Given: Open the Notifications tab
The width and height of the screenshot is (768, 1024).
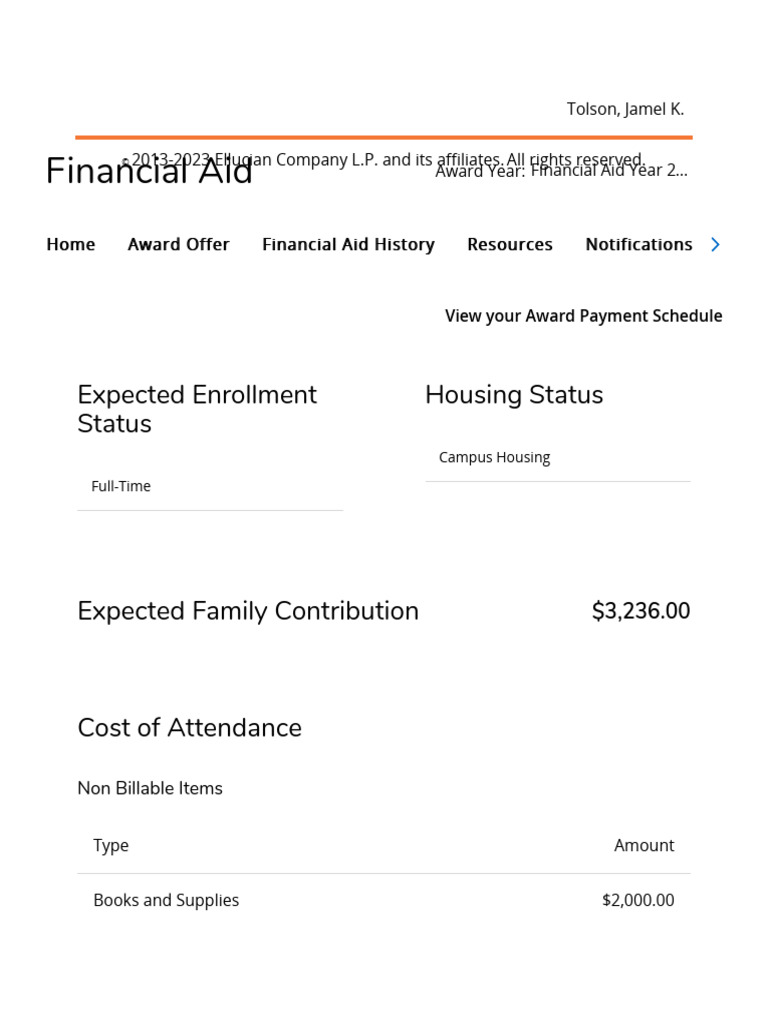Looking at the screenshot, I should pos(638,244).
